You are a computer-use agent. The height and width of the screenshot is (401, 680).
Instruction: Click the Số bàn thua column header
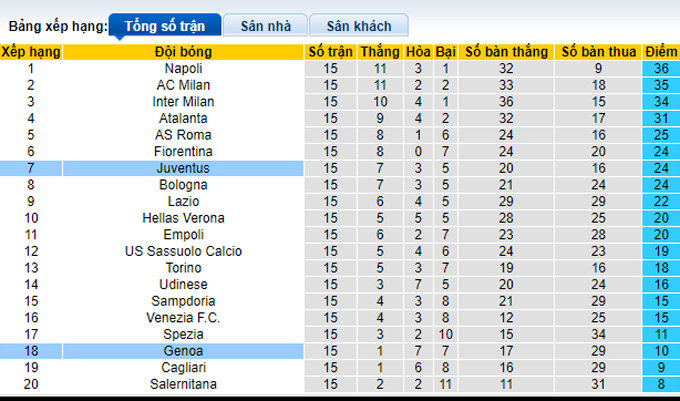(597, 51)
